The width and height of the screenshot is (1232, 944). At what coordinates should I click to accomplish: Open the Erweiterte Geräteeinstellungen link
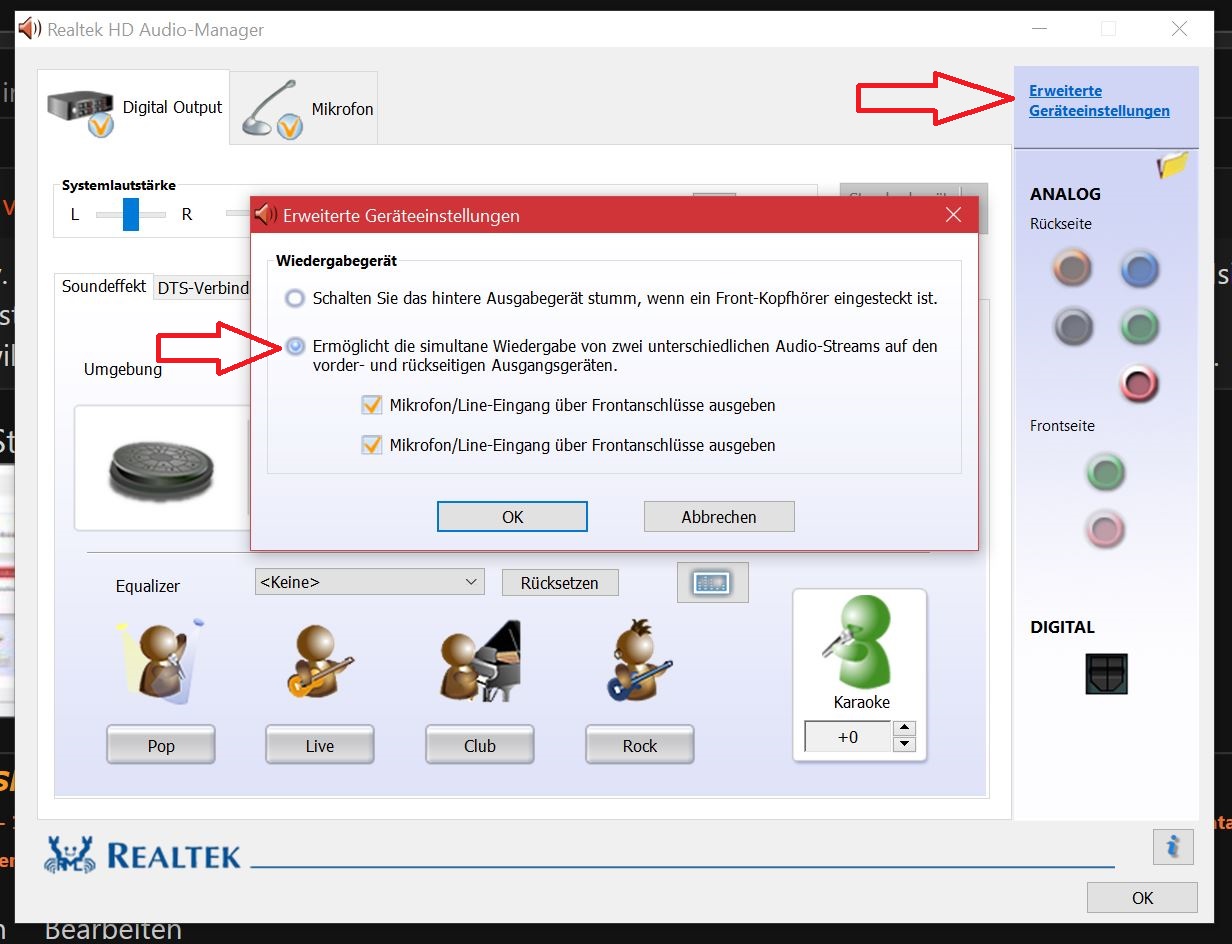click(x=1099, y=101)
